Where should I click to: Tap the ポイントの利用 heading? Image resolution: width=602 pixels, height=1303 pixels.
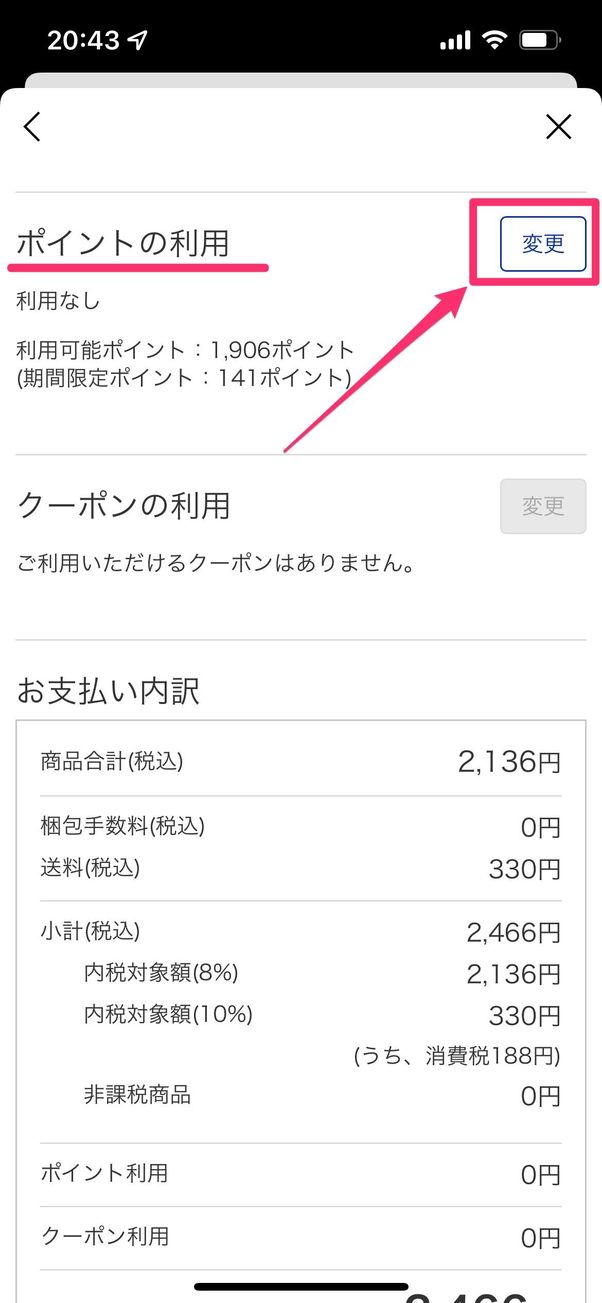[x=123, y=242]
